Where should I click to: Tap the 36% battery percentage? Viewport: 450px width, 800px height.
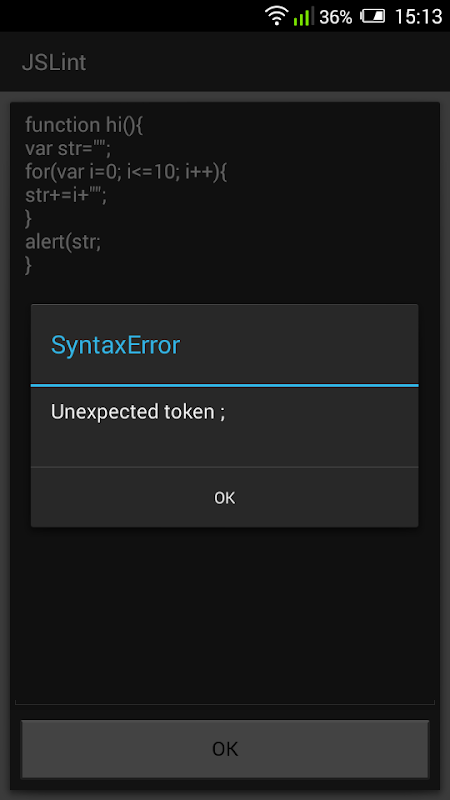tap(335, 17)
